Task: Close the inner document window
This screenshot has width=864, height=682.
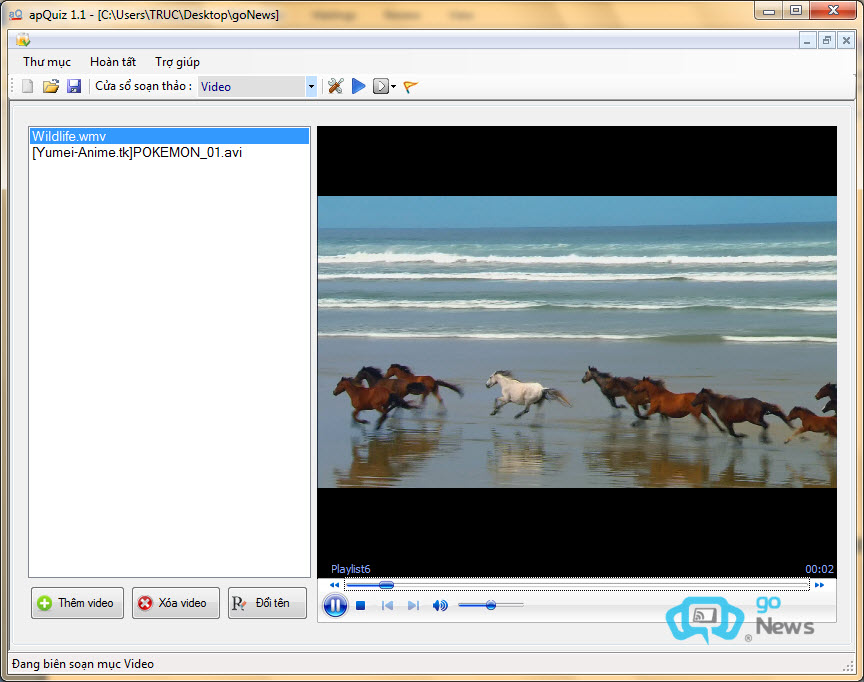Action: 846,41
